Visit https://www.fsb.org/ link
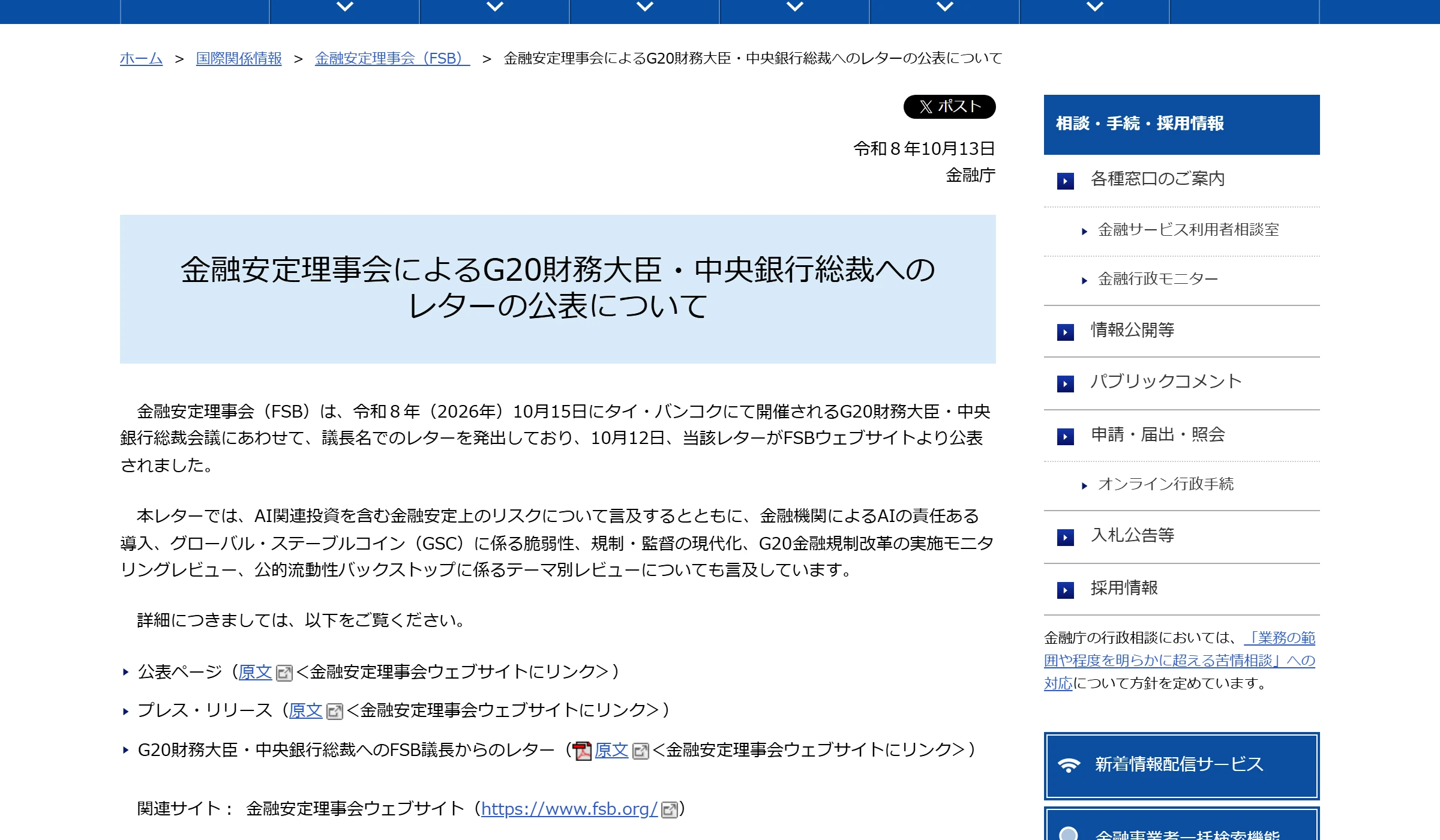The image size is (1440, 840). (569, 809)
